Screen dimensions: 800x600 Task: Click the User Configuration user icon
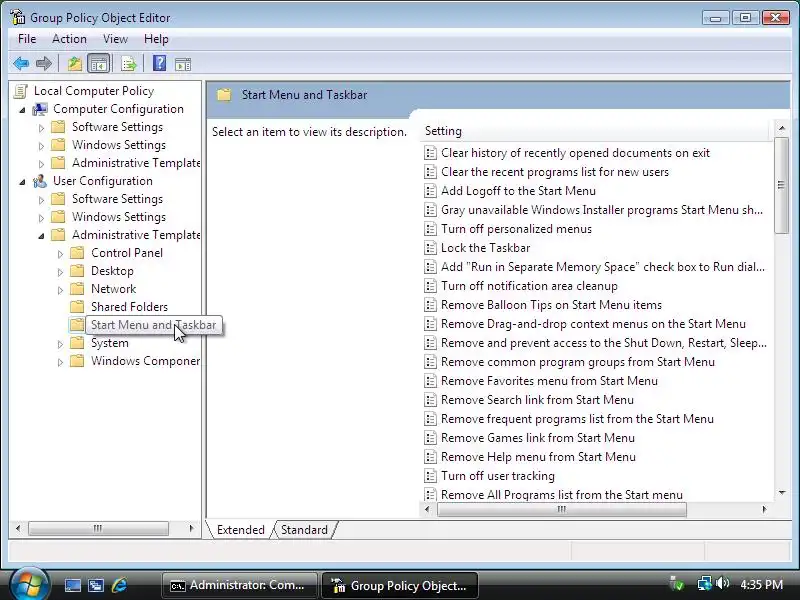[40, 181]
